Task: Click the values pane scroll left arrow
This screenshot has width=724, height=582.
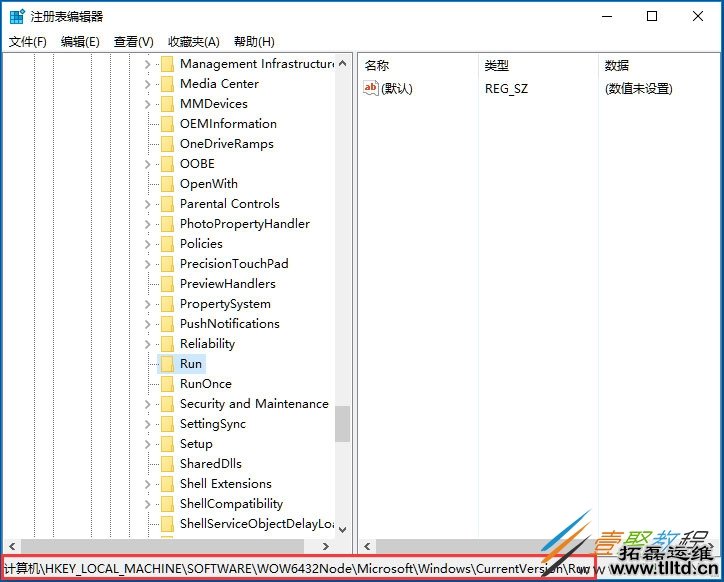Action: (x=367, y=546)
